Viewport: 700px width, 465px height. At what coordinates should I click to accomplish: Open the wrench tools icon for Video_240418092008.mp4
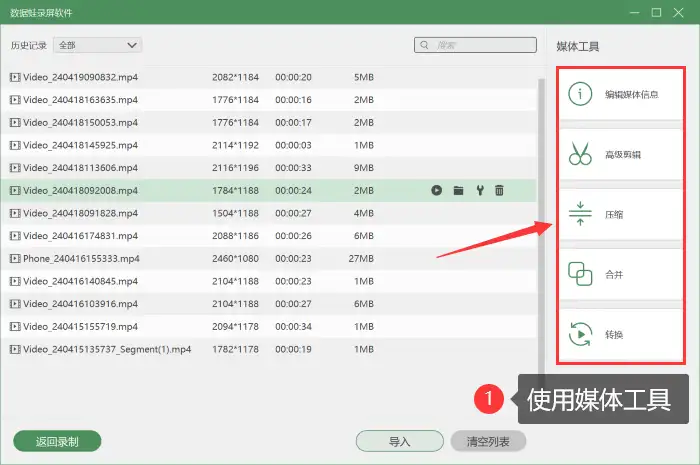pos(480,191)
